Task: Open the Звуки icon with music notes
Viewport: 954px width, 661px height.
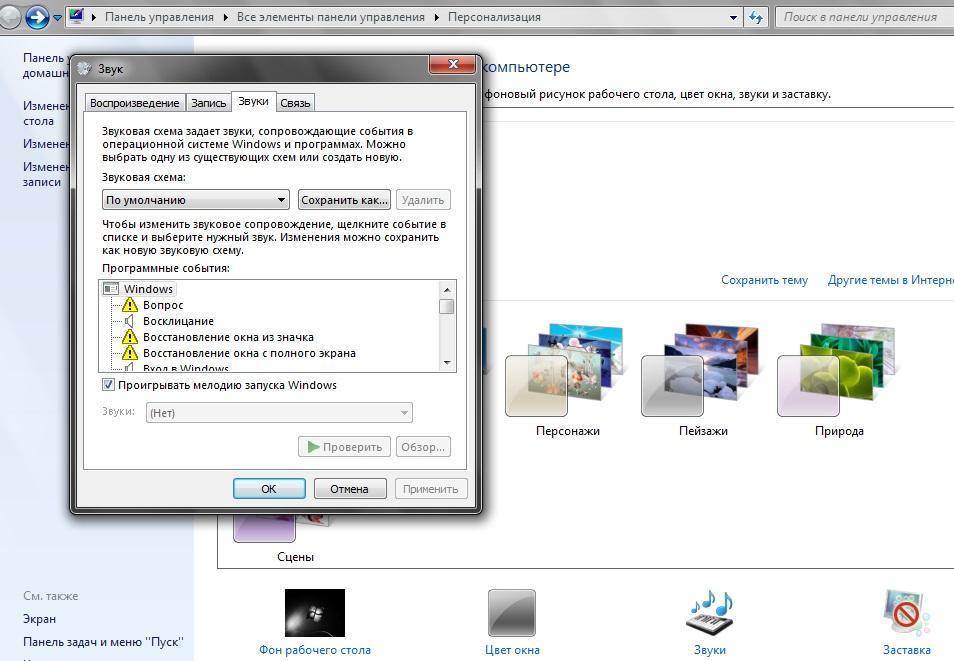Action: [x=709, y=612]
